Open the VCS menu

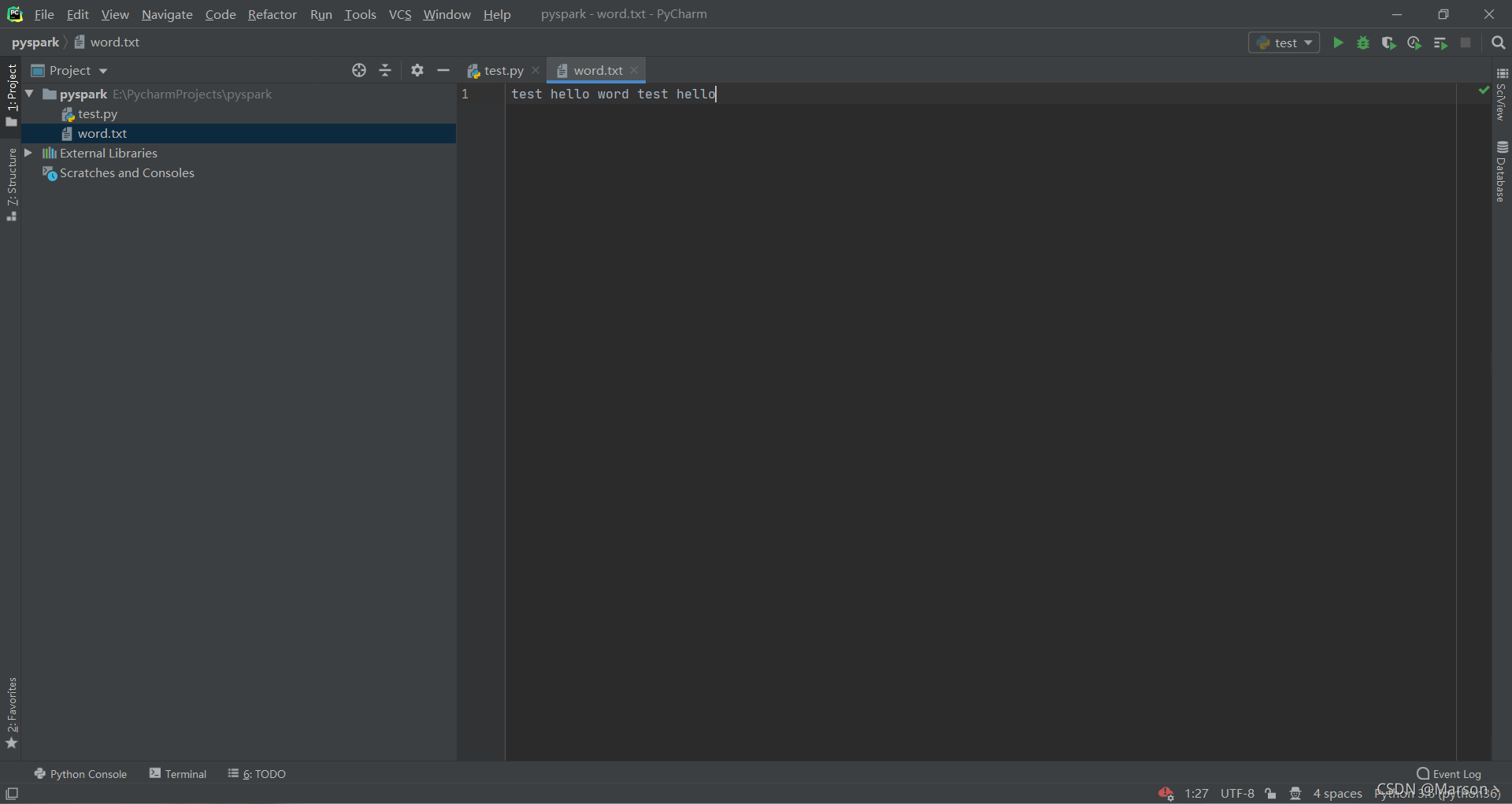click(400, 14)
